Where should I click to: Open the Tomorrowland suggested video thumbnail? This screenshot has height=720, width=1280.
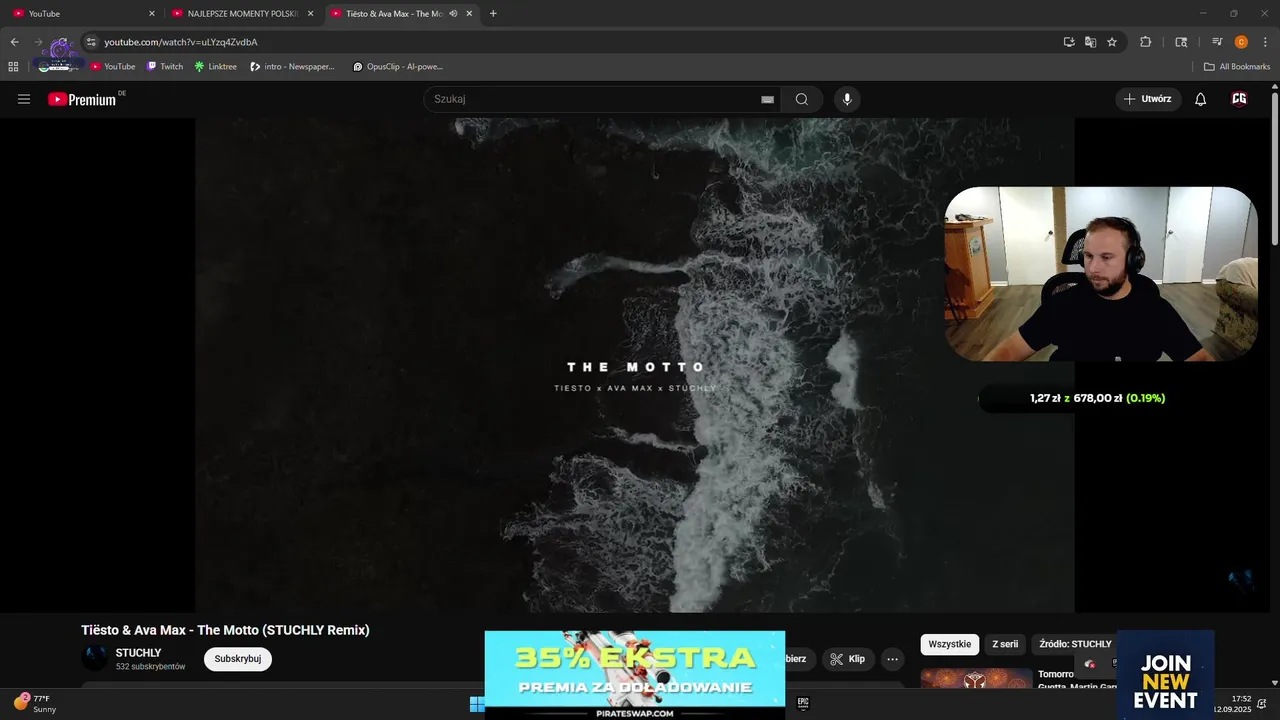click(976, 678)
